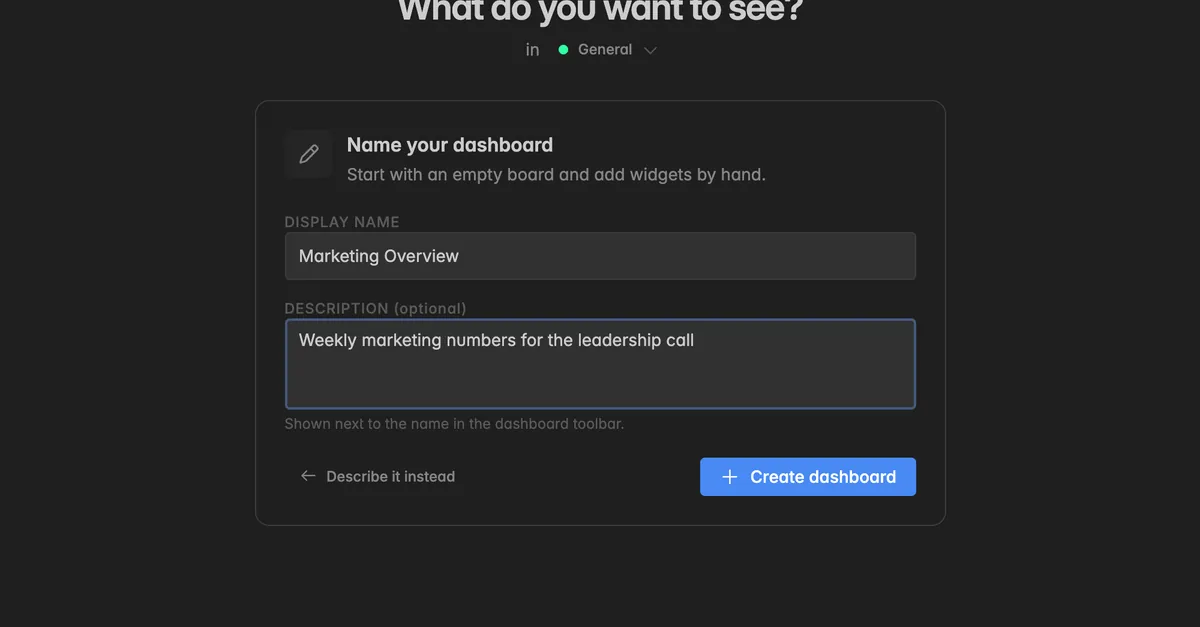Screen dimensions: 1200x627
Task: Click the green dot next to General
Action: (563, 50)
